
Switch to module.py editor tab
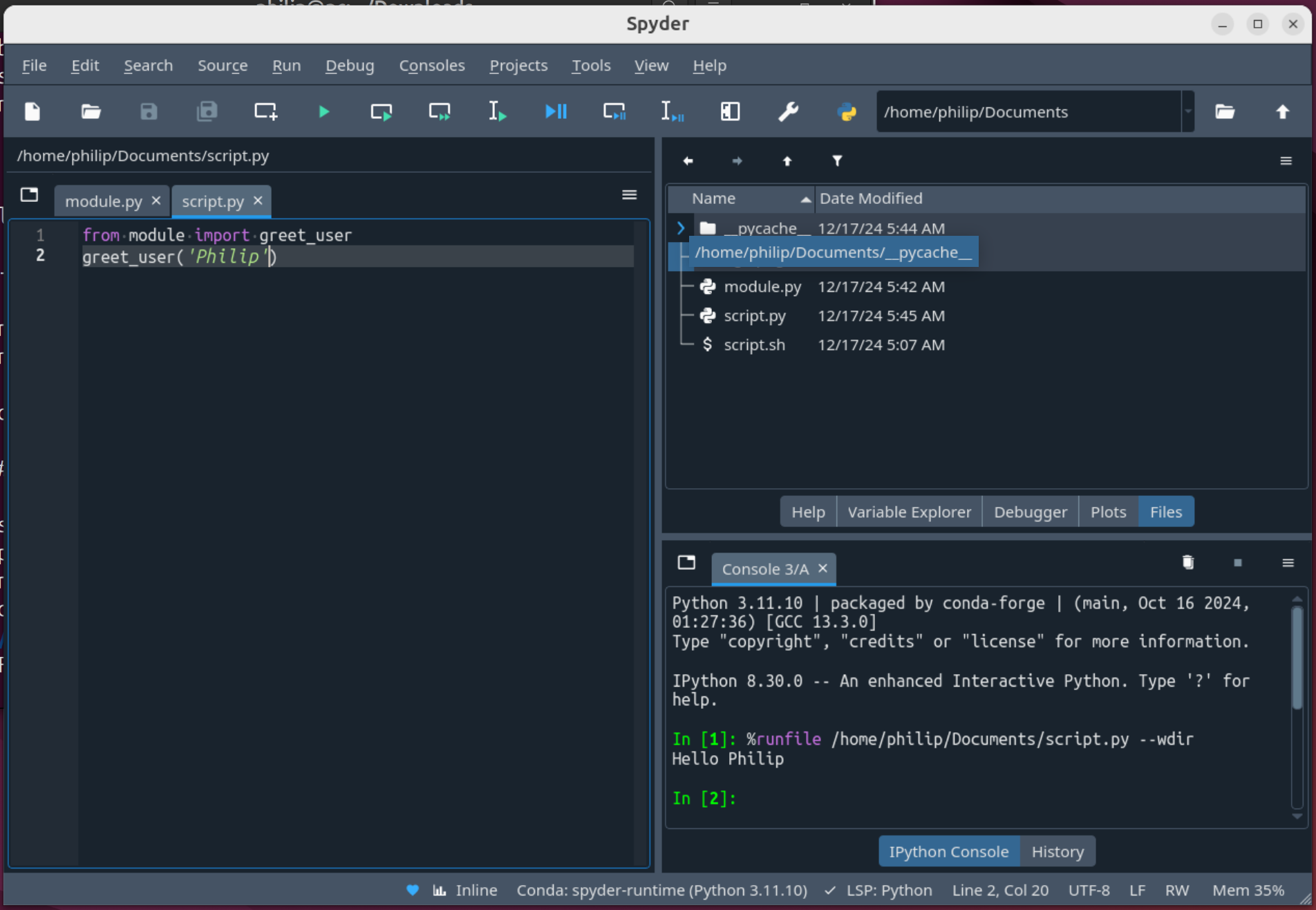[104, 201]
